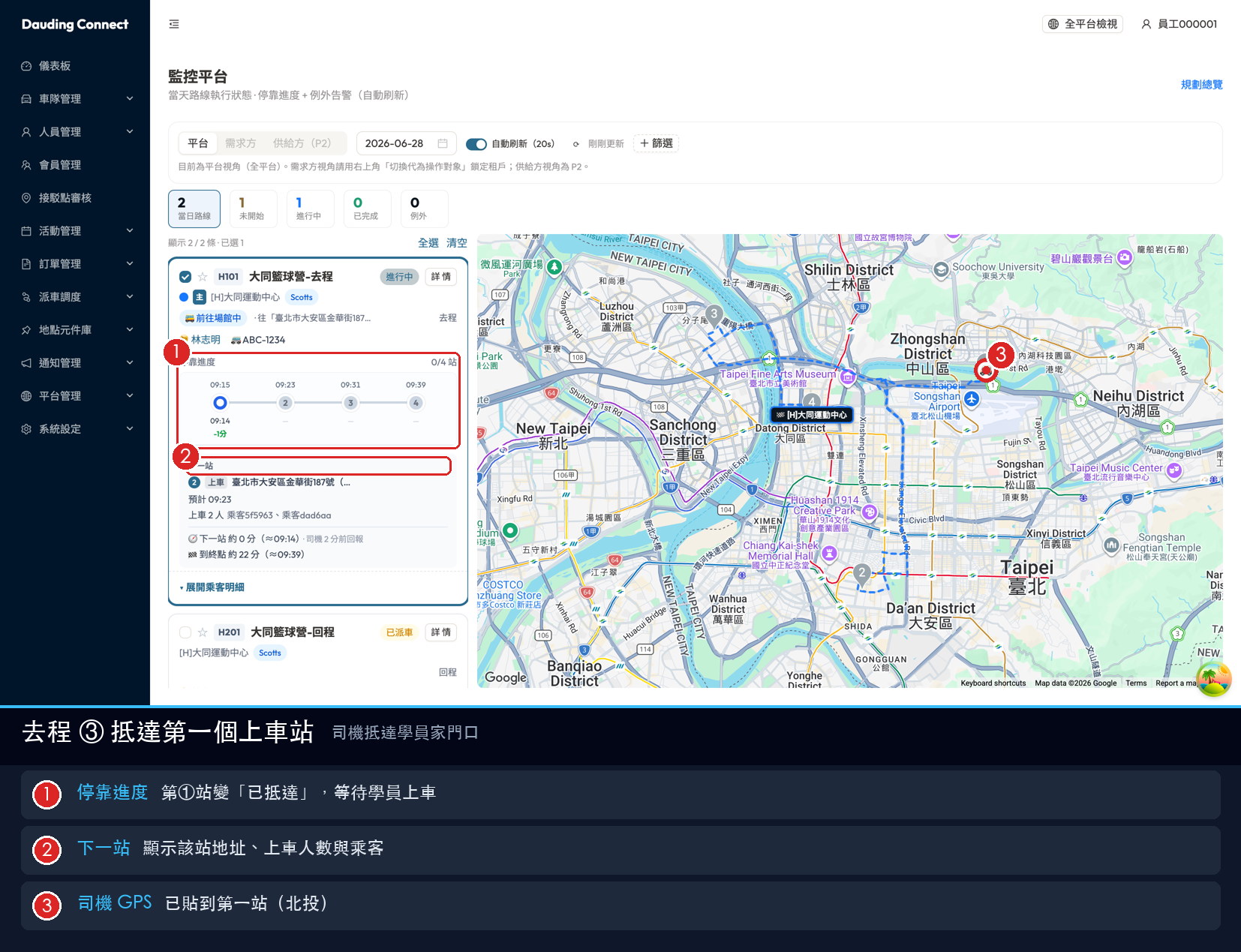
Task: Click the red driver GPS marker on map
Action: [x=985, y=370]
